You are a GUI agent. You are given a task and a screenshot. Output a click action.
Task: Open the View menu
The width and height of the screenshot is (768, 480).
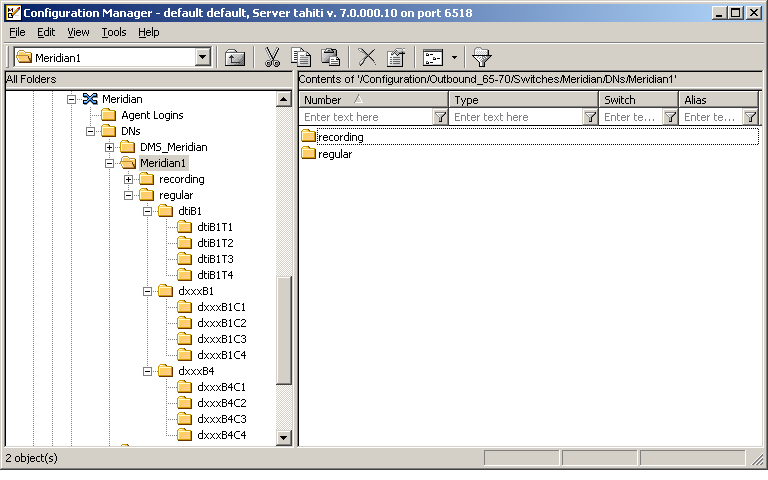pos(78,32)
